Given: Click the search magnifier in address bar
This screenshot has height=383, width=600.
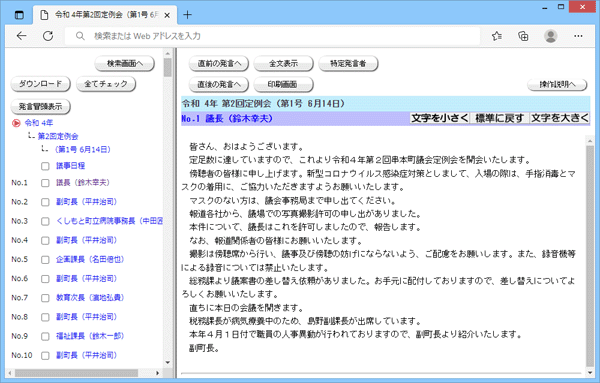Looking at the screenshot, I should point(80,36).
